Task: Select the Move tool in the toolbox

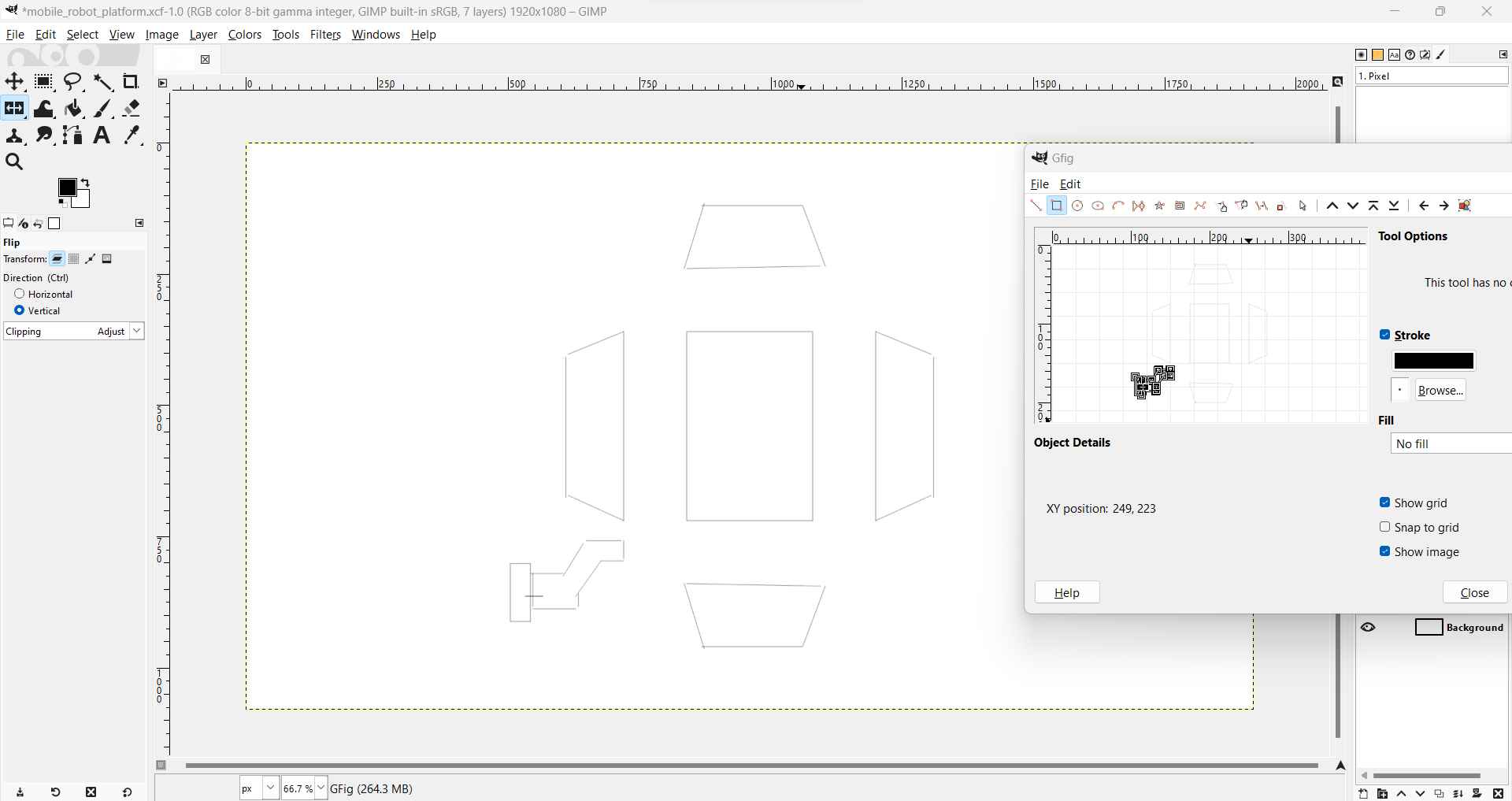Action: [x=14, y=82]
